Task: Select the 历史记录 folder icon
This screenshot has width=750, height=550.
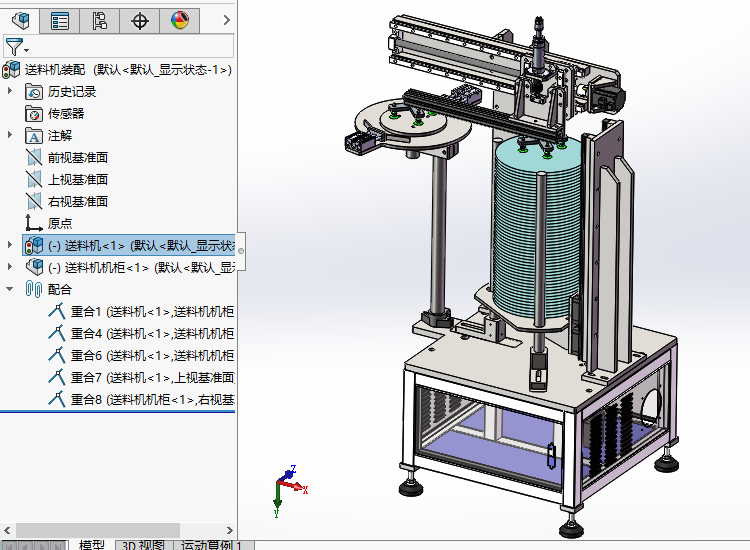Action: point(34,91)
